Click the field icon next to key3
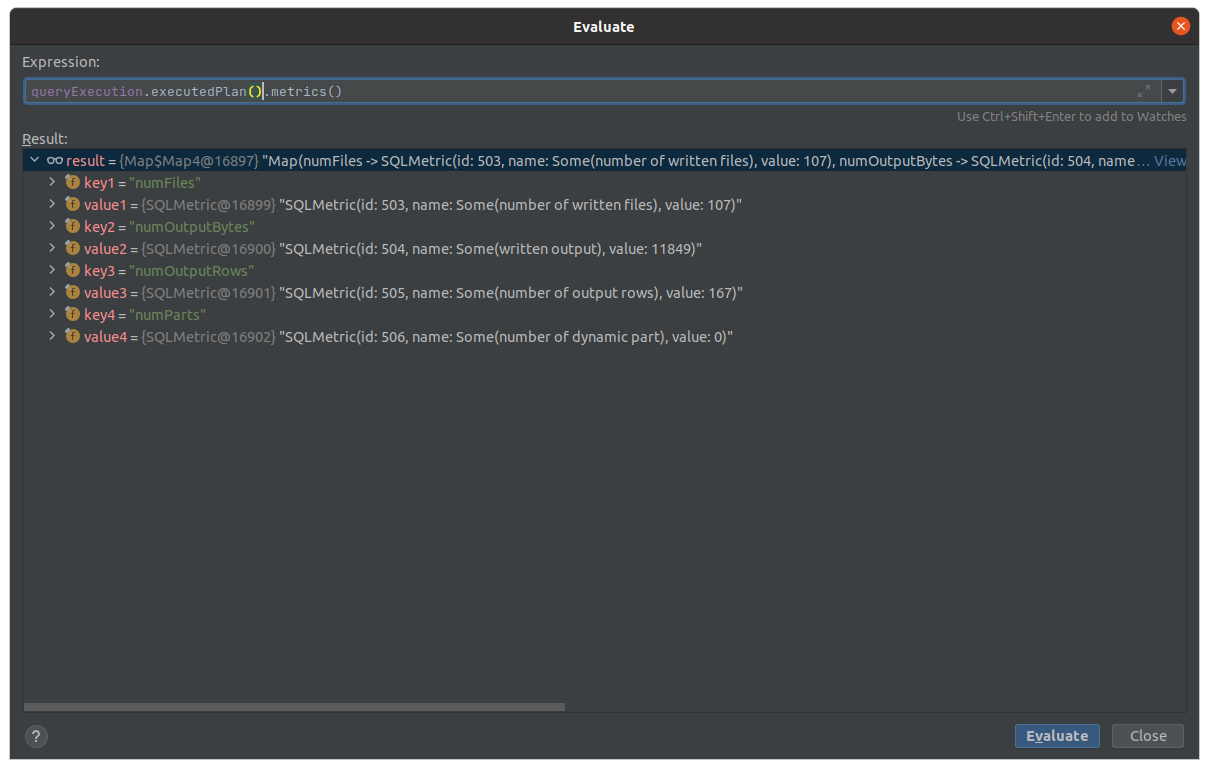 [72, 270]
